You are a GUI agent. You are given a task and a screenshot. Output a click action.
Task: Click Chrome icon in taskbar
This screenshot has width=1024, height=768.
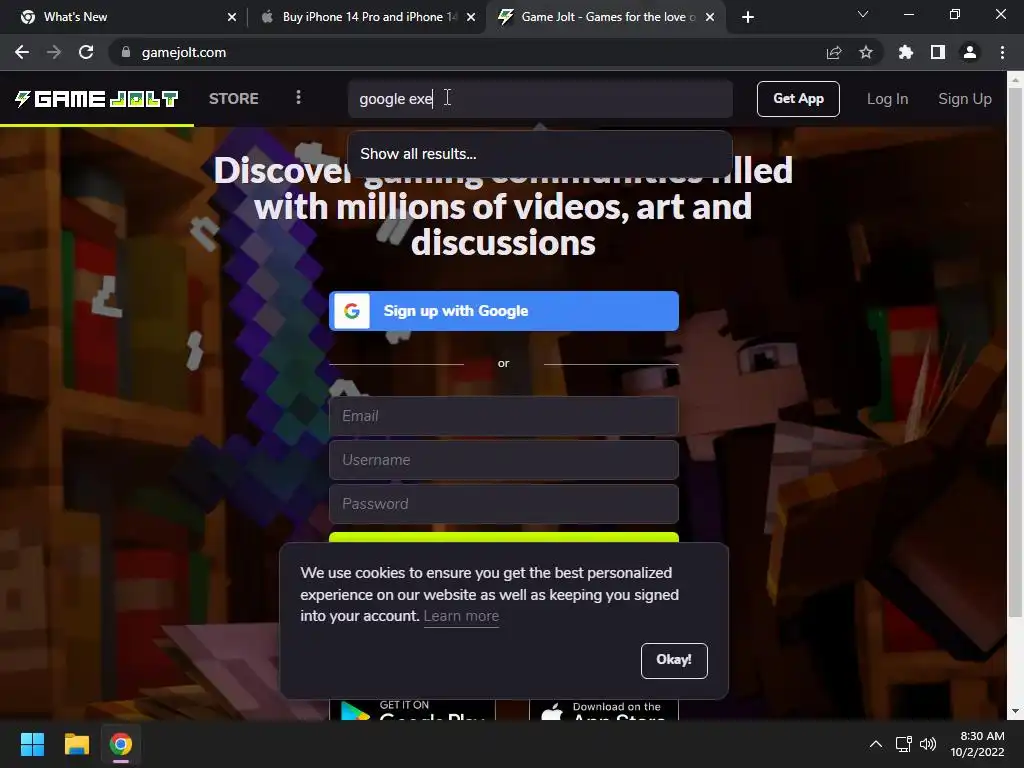click(121, 744)
